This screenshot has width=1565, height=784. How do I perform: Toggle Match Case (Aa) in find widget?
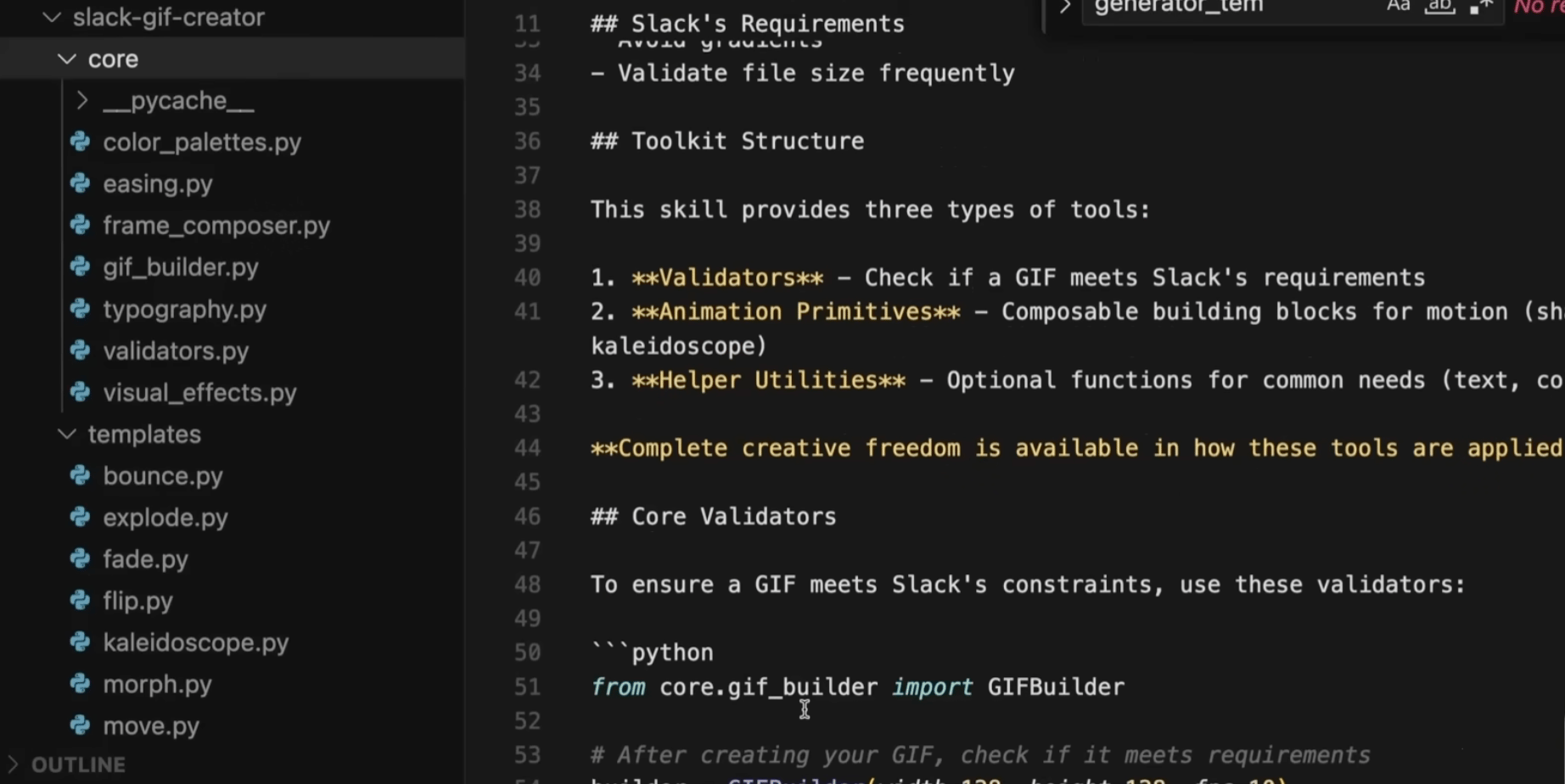coord(1398,7)
